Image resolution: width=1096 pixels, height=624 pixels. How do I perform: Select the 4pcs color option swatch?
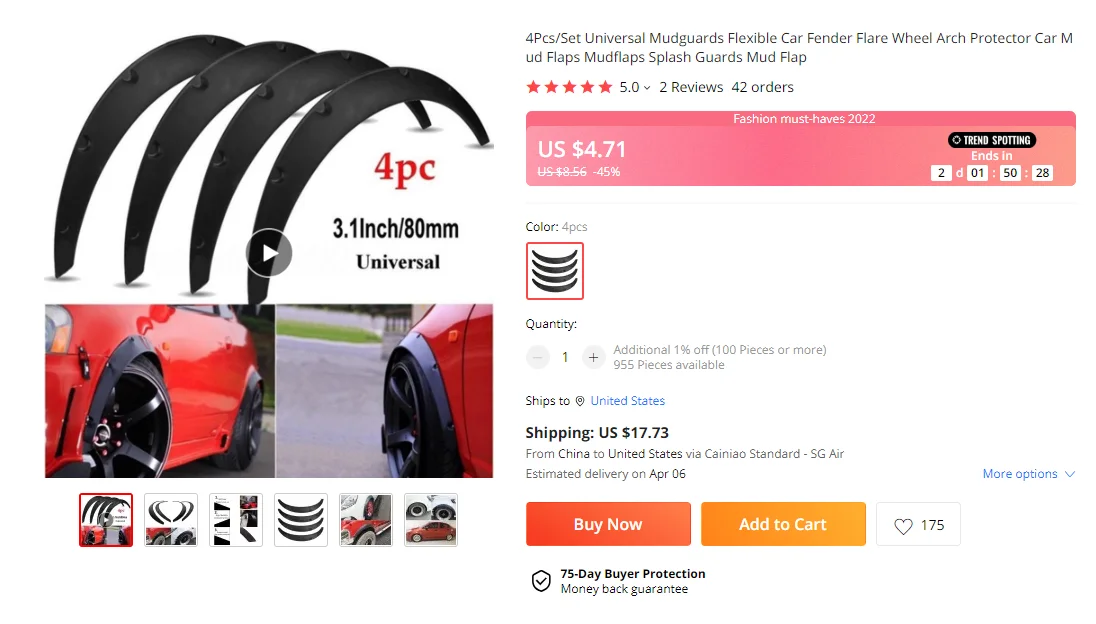click(554, 271)
